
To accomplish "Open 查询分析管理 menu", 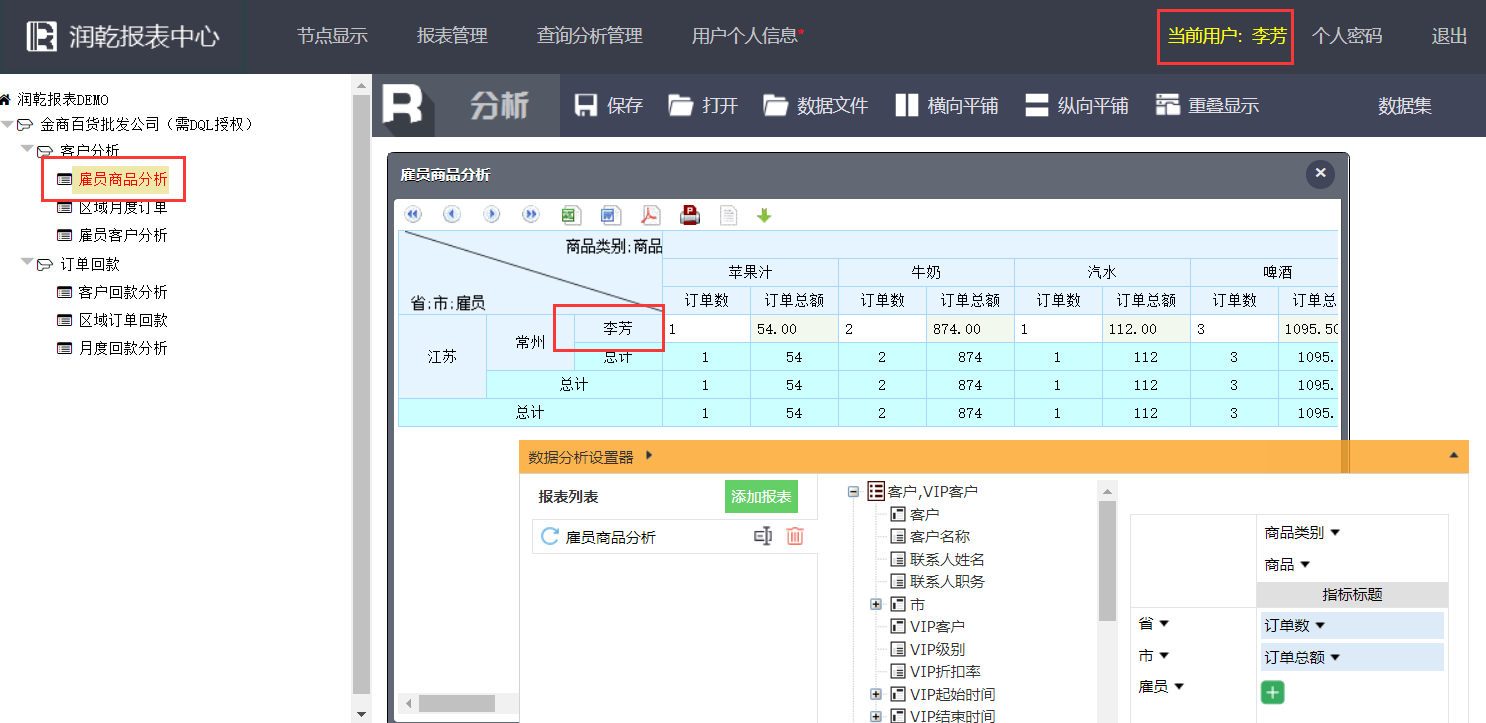I will [589, 36].
